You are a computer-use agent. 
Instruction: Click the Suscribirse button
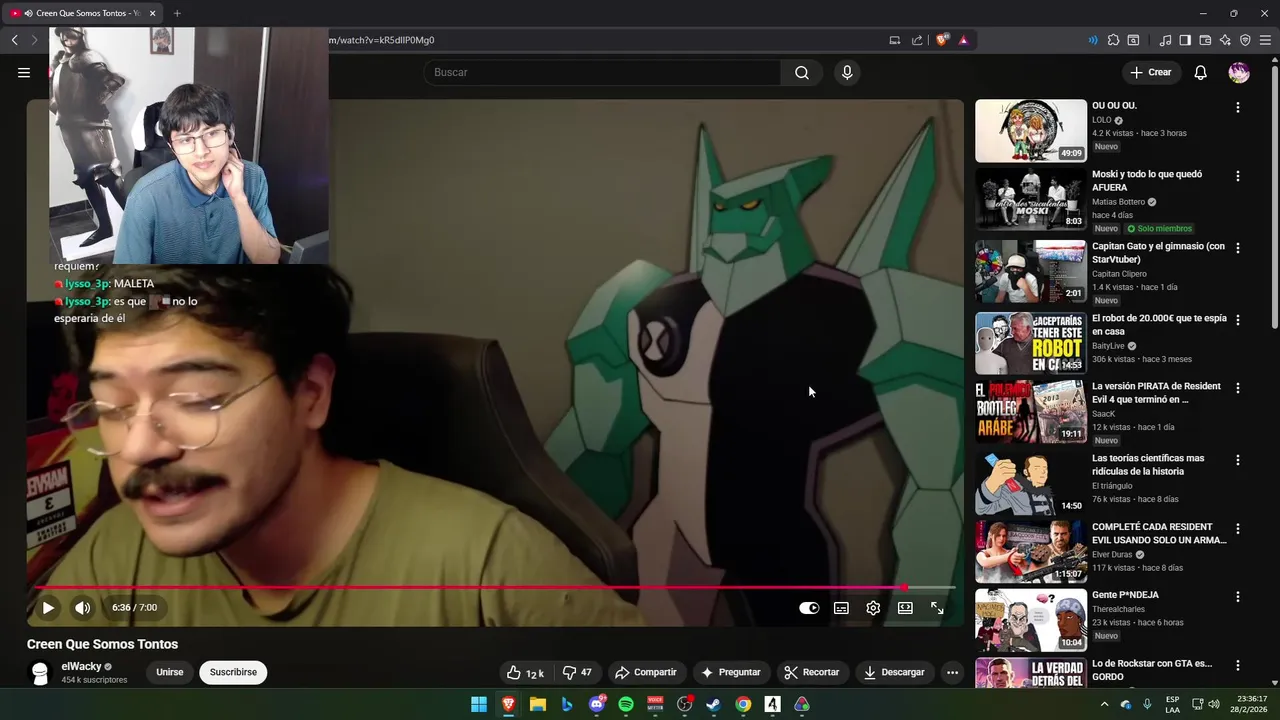pyautogui.click(x=233, y=672)
